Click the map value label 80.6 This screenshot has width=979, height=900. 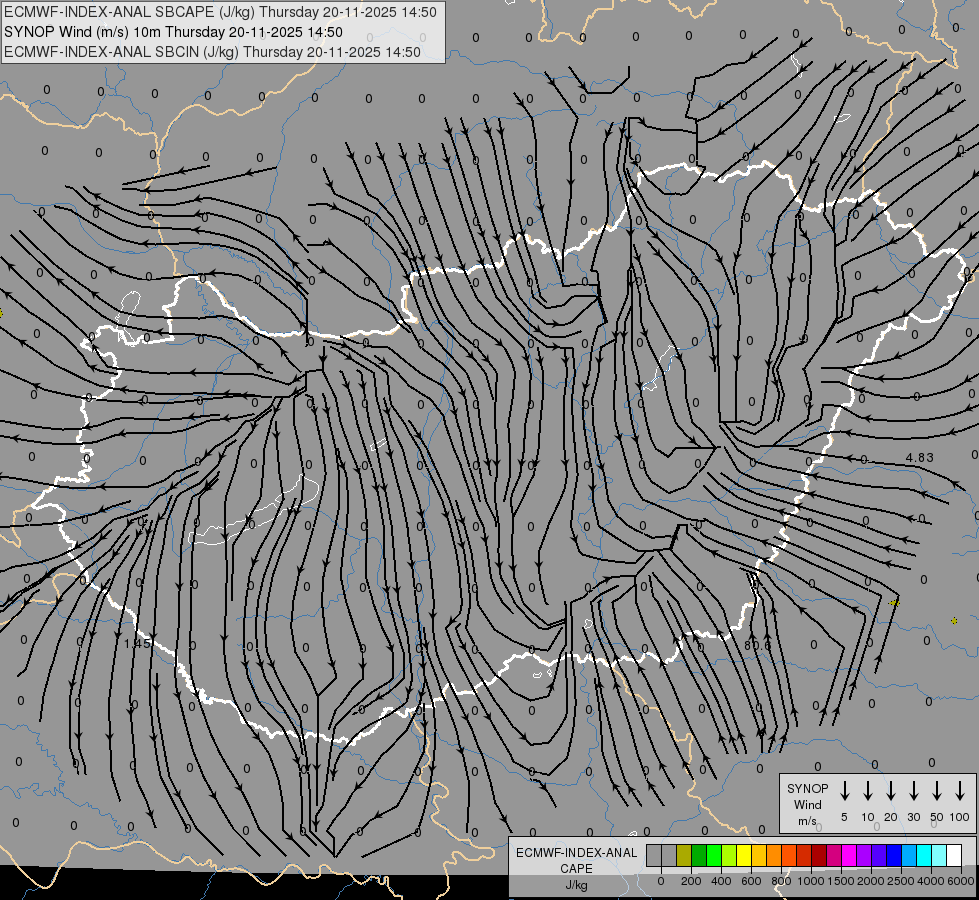[x=757, y=645]
